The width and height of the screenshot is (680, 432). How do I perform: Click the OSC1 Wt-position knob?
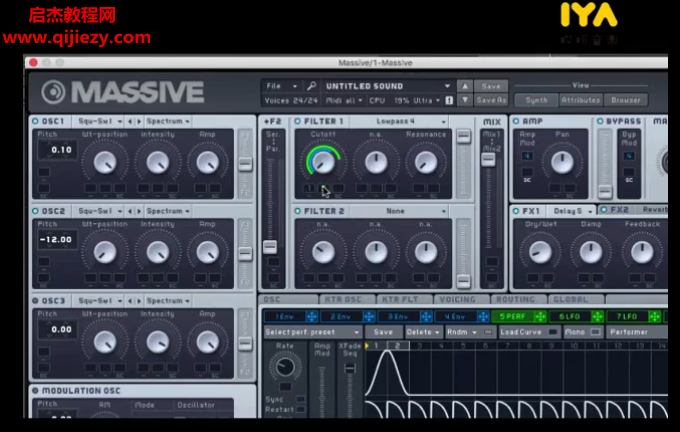click(105, 163)
